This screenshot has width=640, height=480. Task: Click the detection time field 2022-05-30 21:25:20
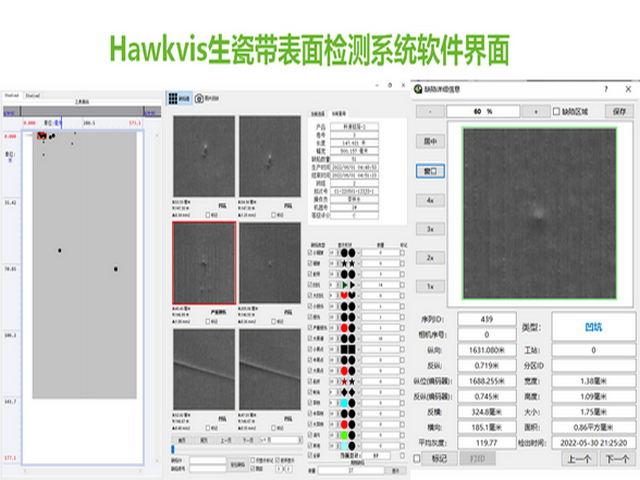point(593,443)
